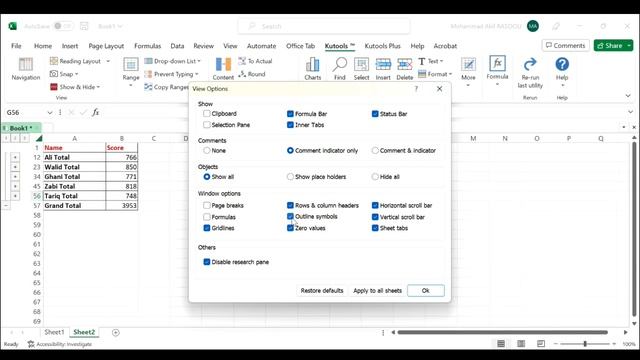
Task: Uncheck the Inner Tabs checkbox
Action: click(290, 124)
